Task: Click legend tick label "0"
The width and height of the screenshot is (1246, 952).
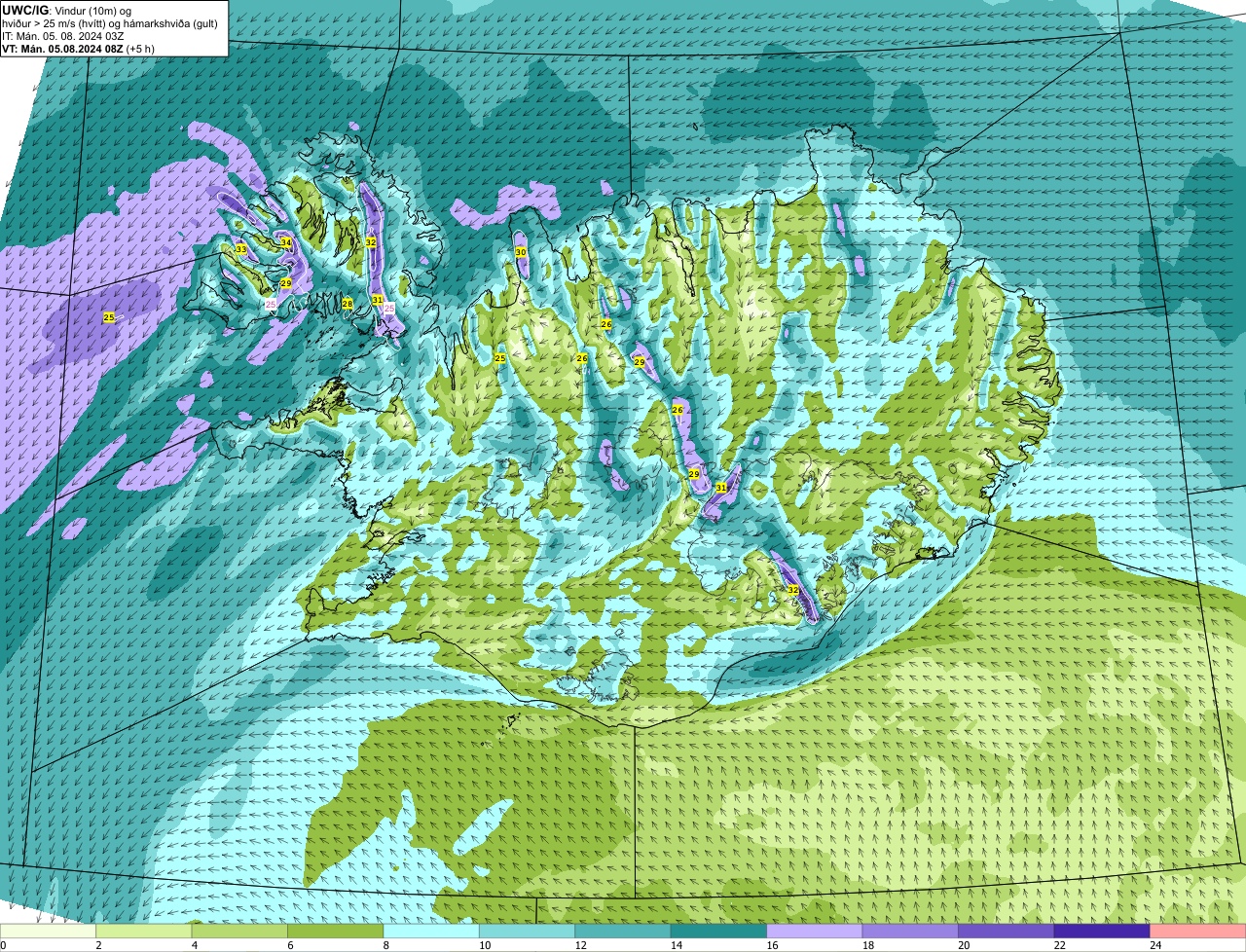Action: 3,945
